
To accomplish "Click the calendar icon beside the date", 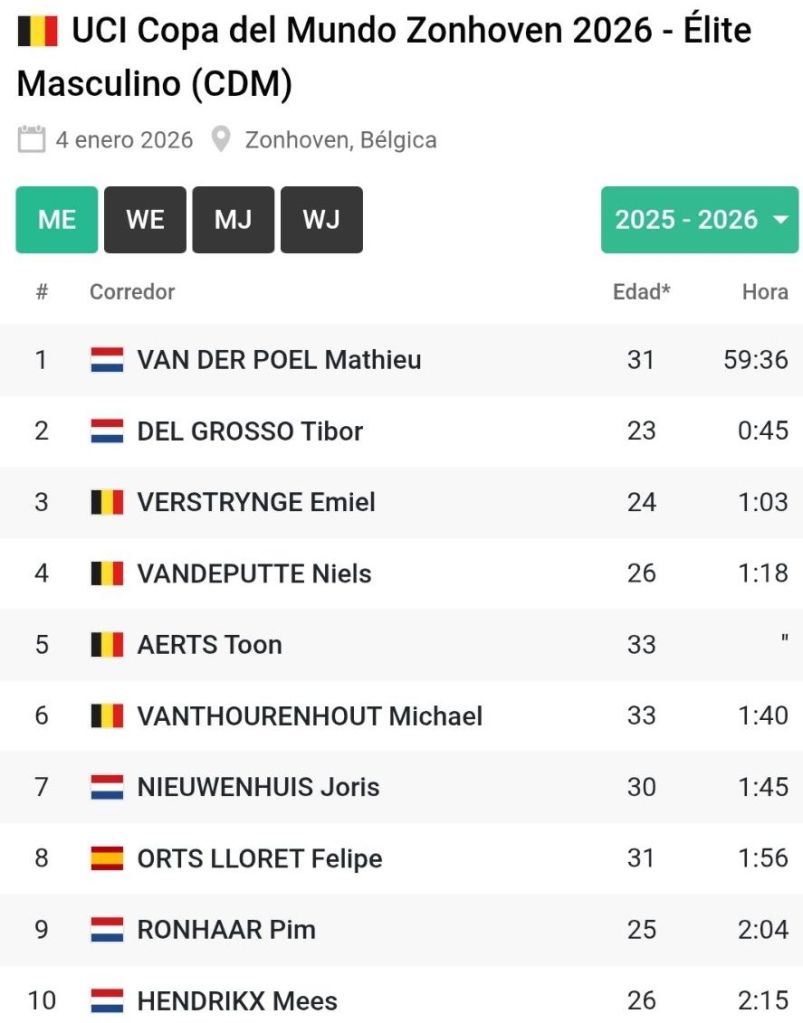I will point(32,139).
